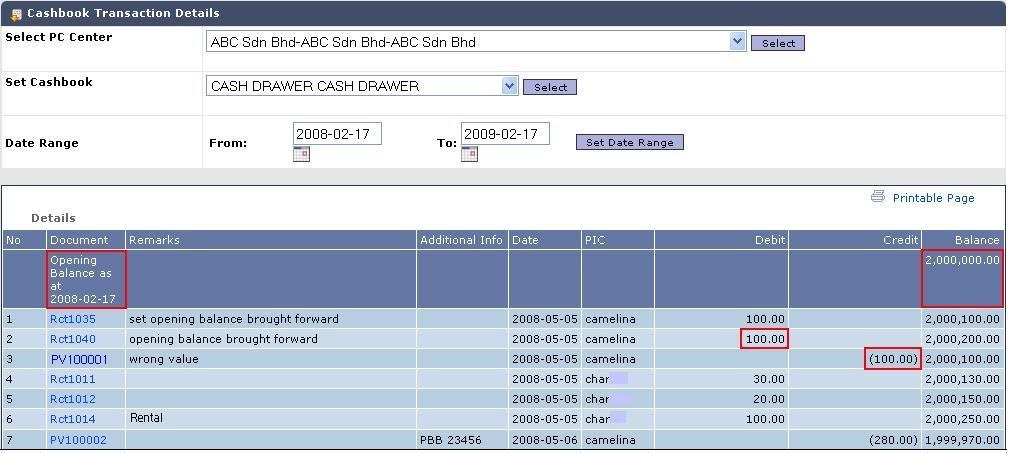Click remark 'set opening balance brought forward'
This screenshot has width=1009, height=453.
234,319
